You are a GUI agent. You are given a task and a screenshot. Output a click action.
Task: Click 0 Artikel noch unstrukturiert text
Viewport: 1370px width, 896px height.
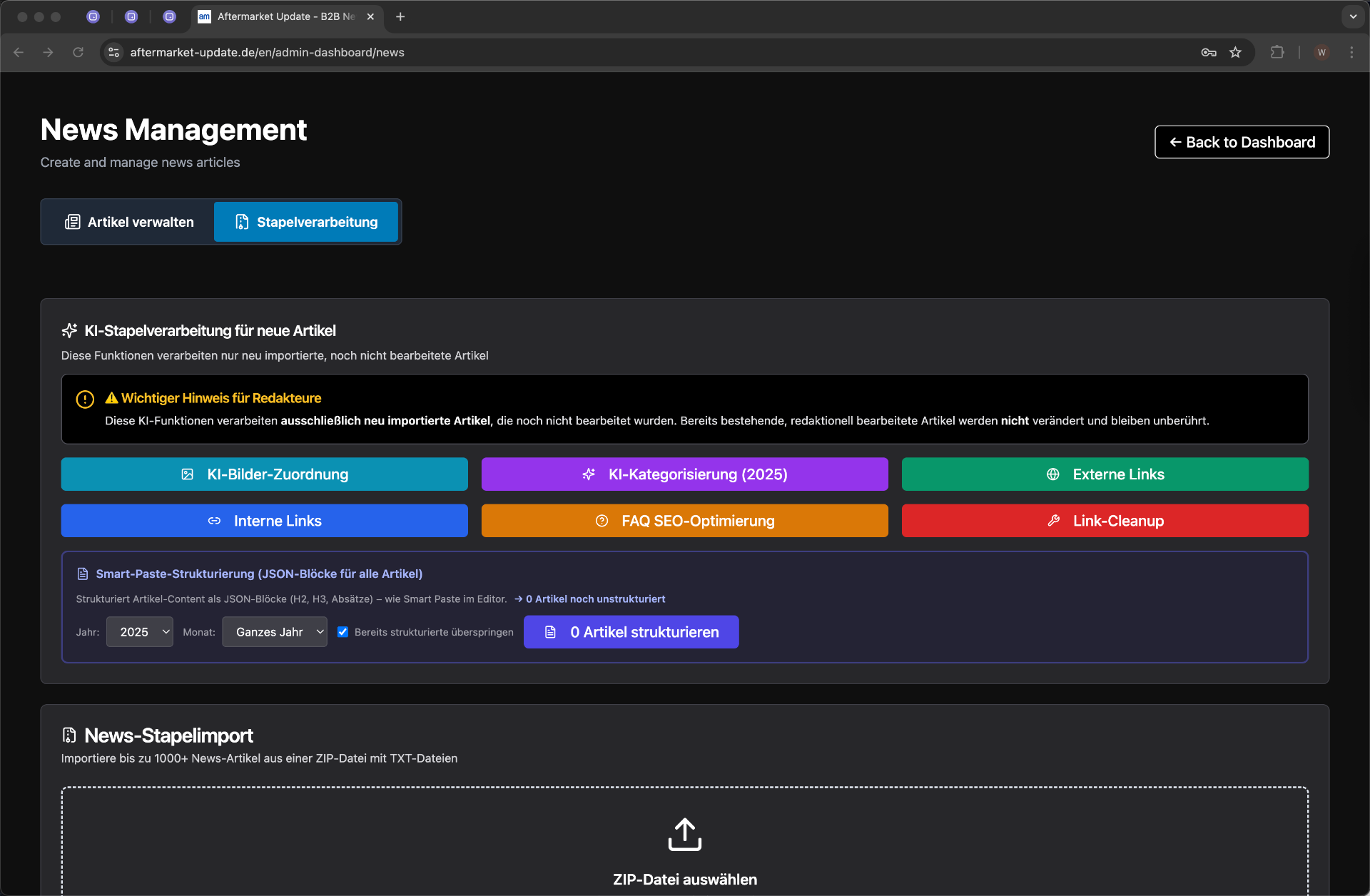click(596, 599)
